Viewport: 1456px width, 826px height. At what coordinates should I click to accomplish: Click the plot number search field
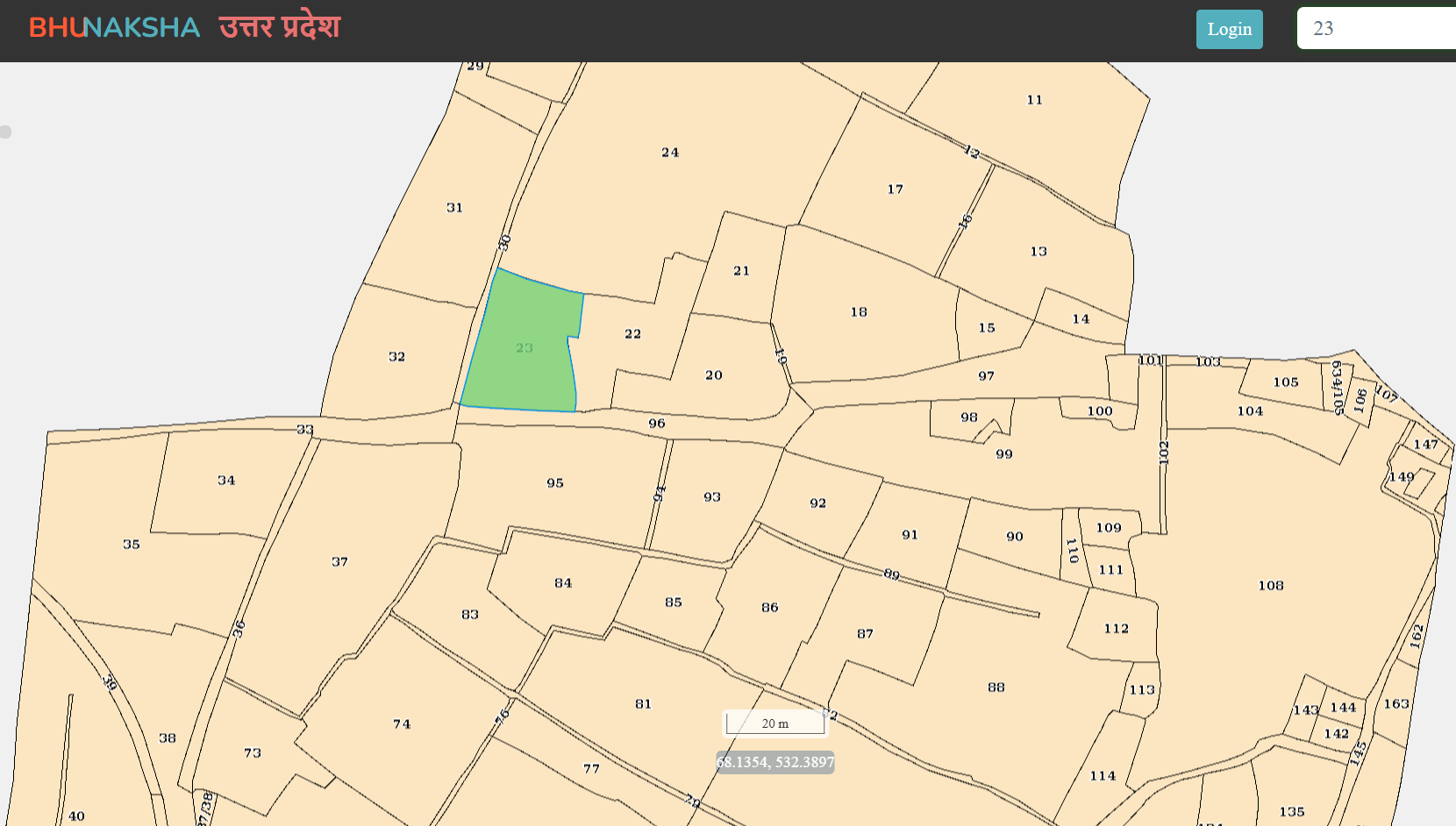[1377, 28]
